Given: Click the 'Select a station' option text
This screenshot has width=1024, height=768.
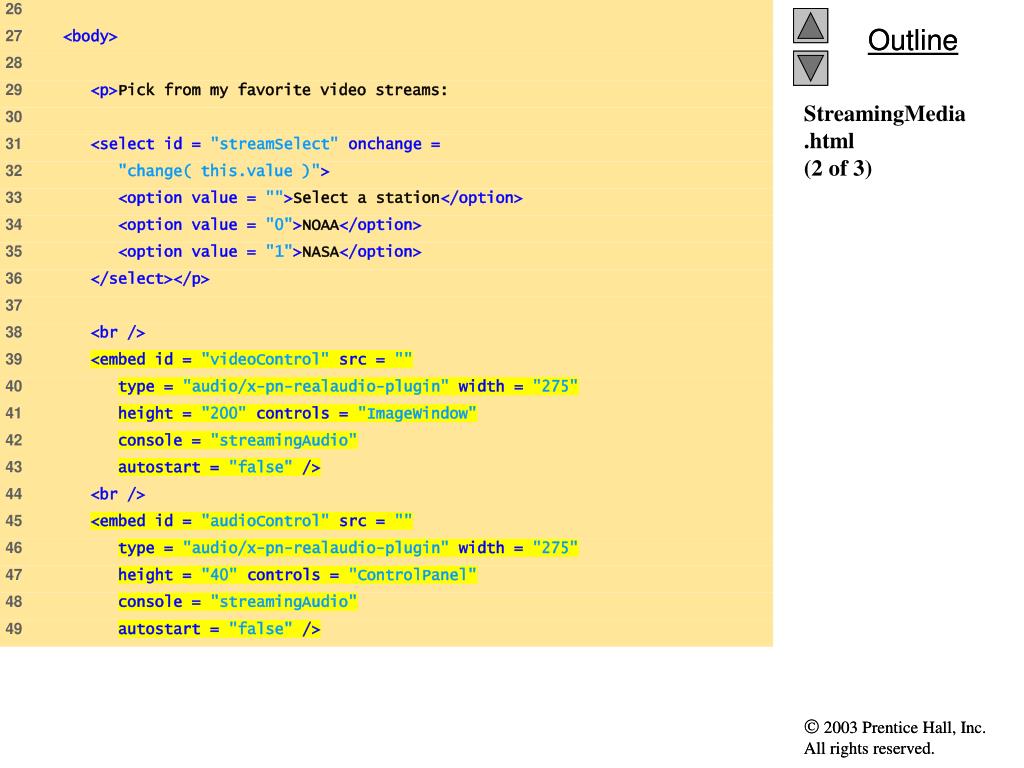Looking at the screenshot, I should point(366,197).
